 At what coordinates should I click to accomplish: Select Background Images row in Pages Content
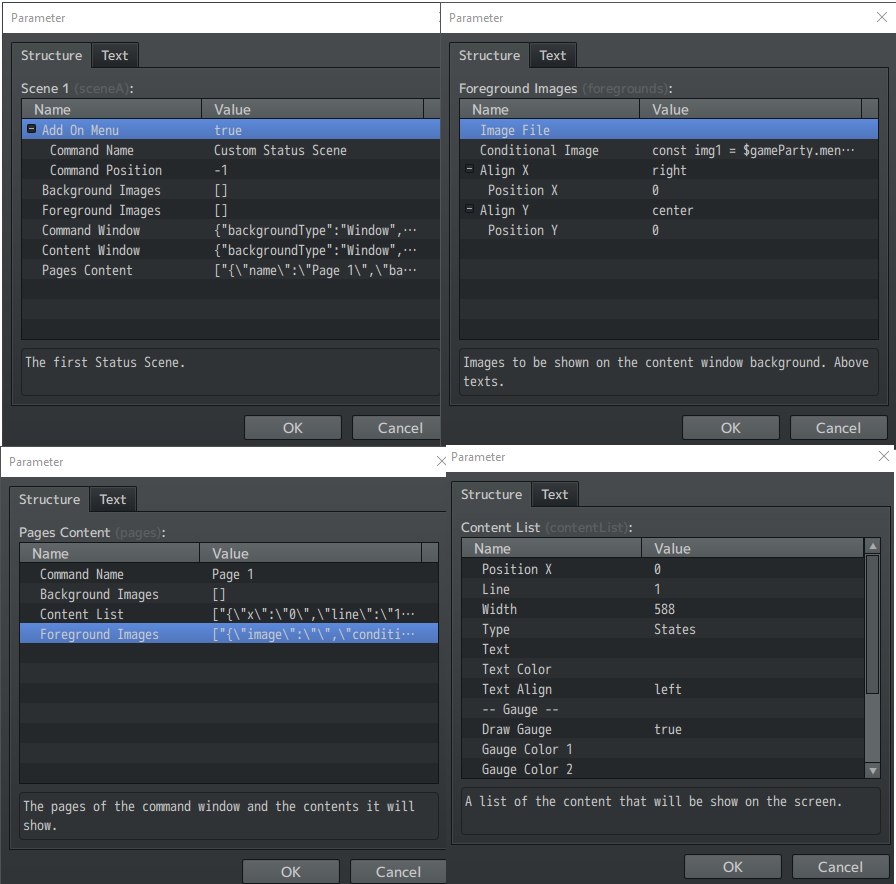click(x=229, y=594)
